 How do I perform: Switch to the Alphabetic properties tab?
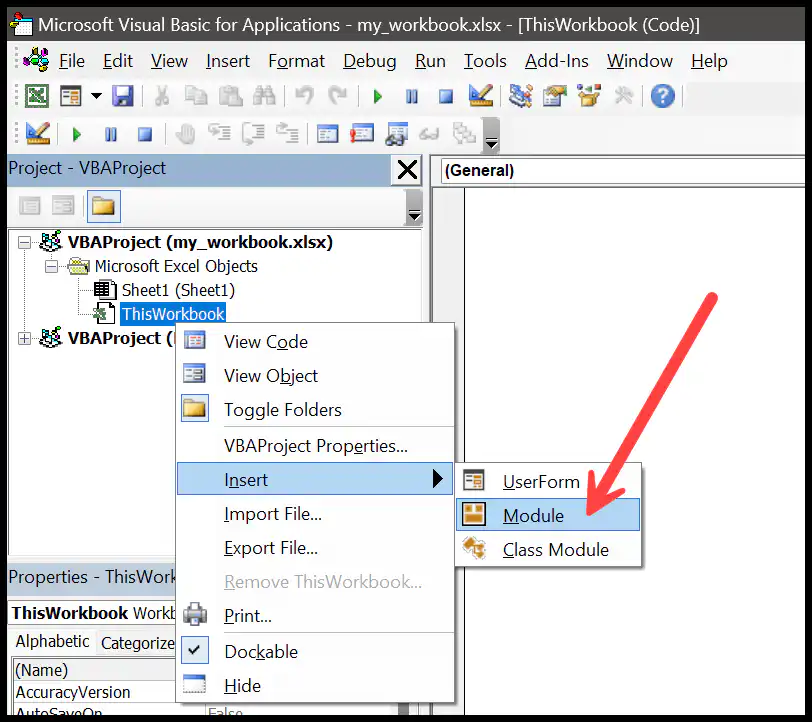point(52,642)
